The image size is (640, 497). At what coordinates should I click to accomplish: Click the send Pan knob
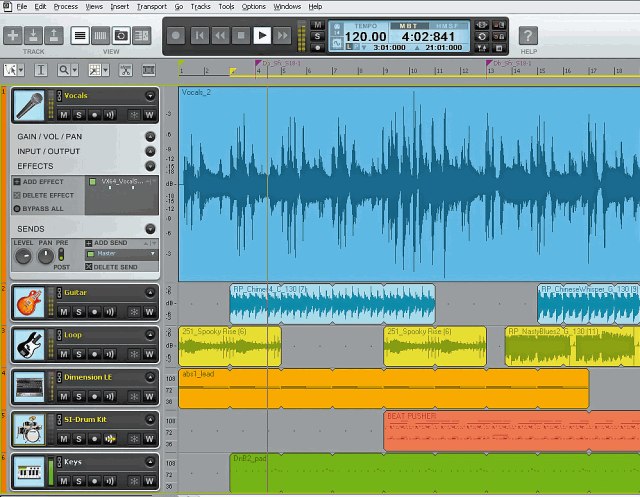click(x=45, y=256)
